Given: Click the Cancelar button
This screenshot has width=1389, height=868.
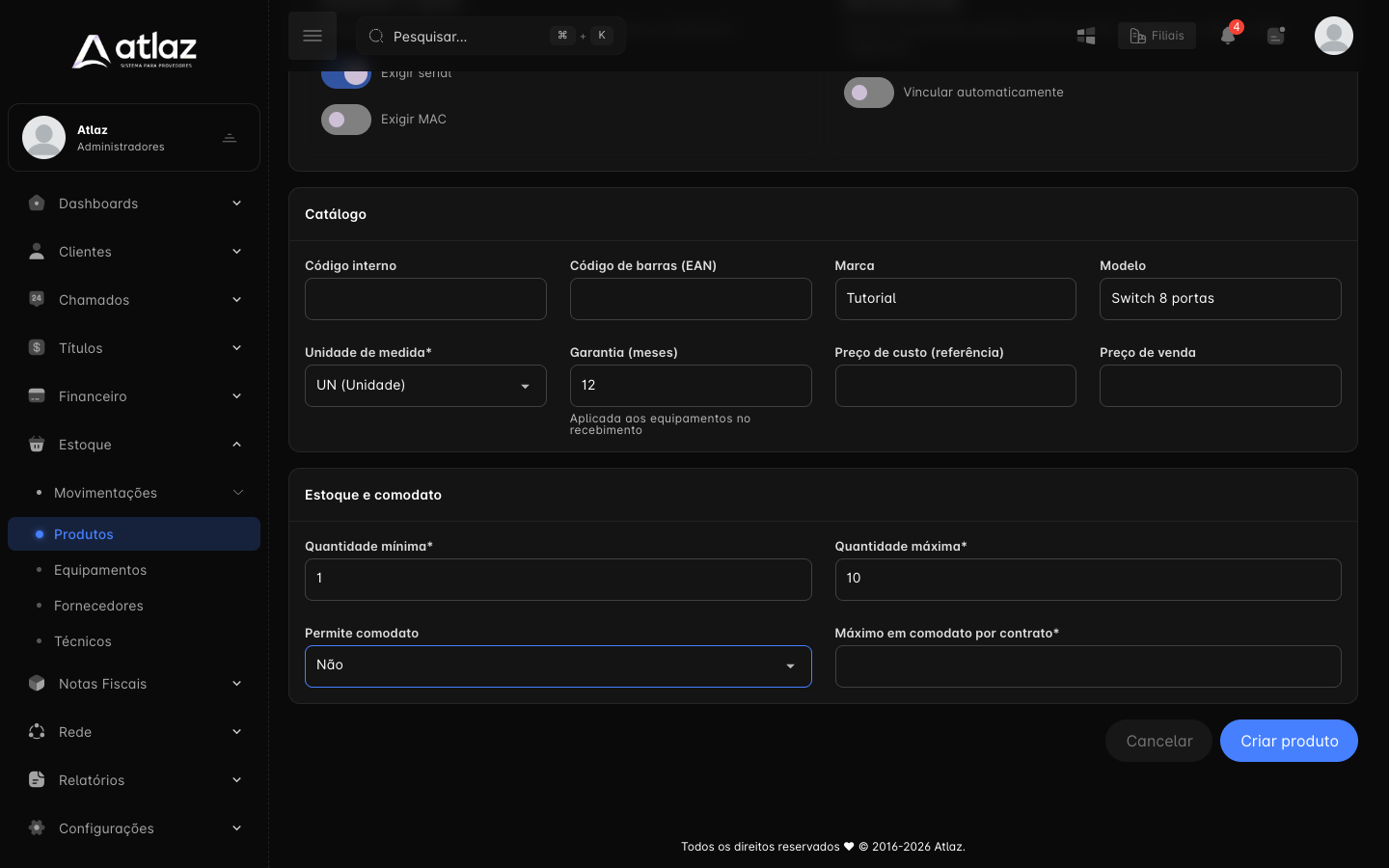Looking at the screenshot, I should [x=1158, y=741].
